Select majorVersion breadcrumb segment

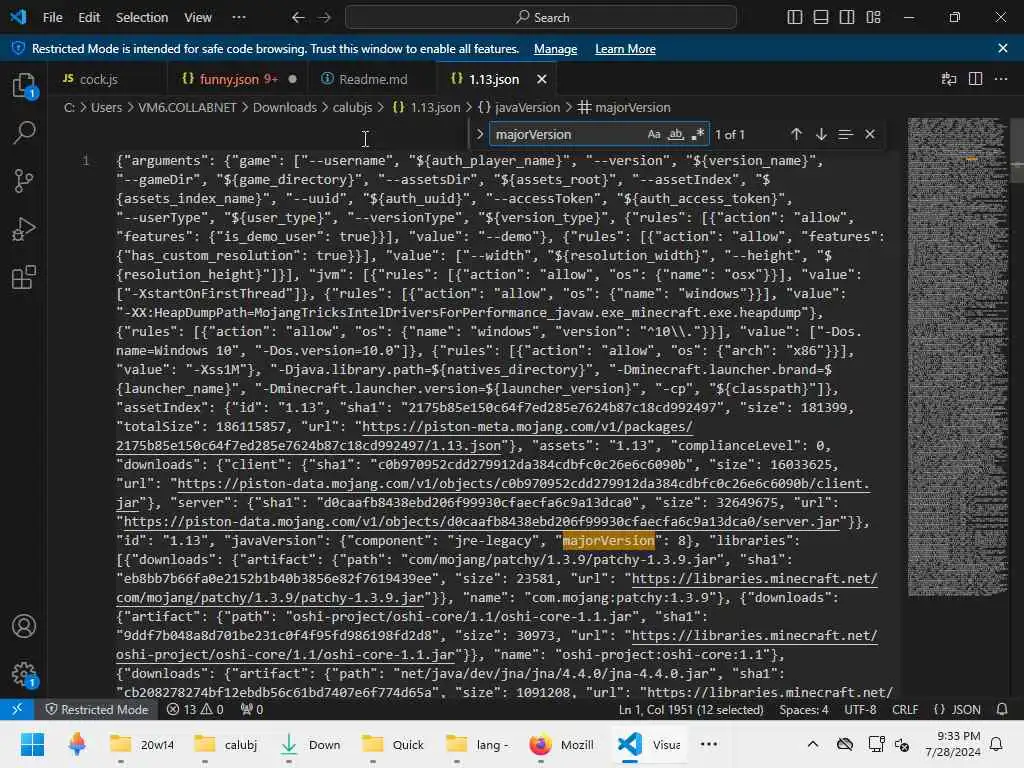pyautogui.click(x=625, y=107)
